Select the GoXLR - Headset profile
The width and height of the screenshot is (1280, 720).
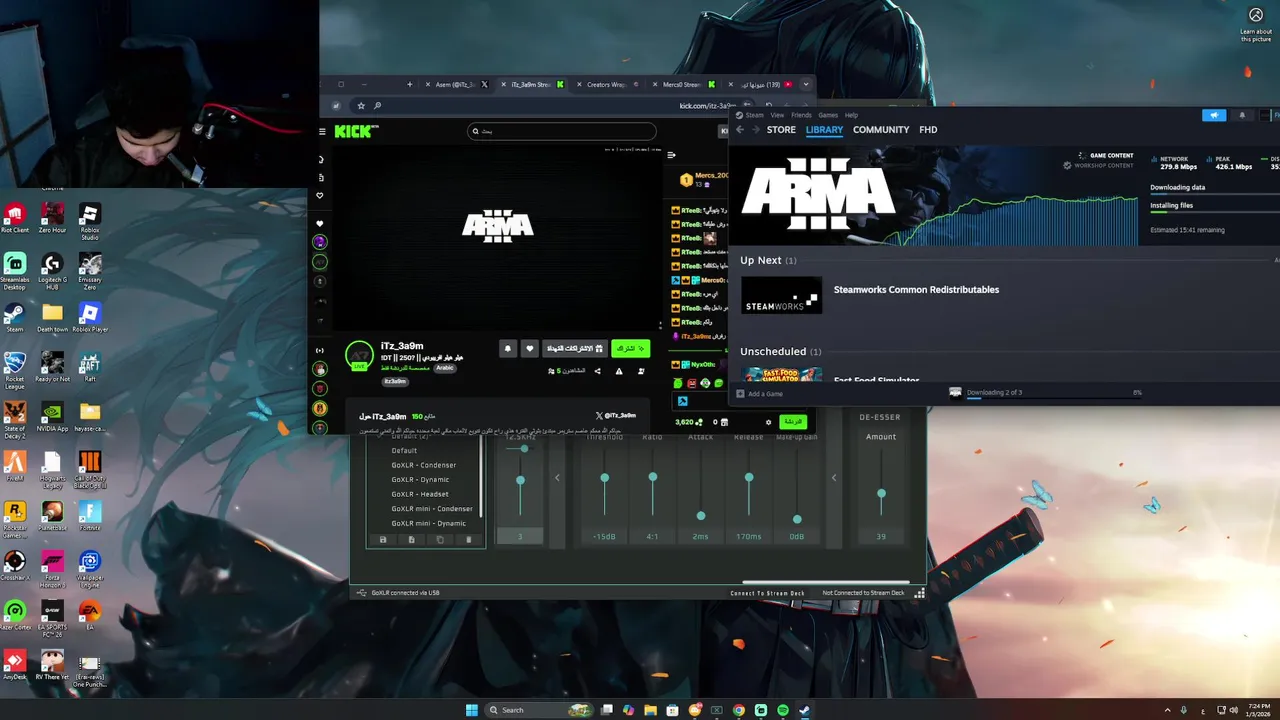point(420,494)
